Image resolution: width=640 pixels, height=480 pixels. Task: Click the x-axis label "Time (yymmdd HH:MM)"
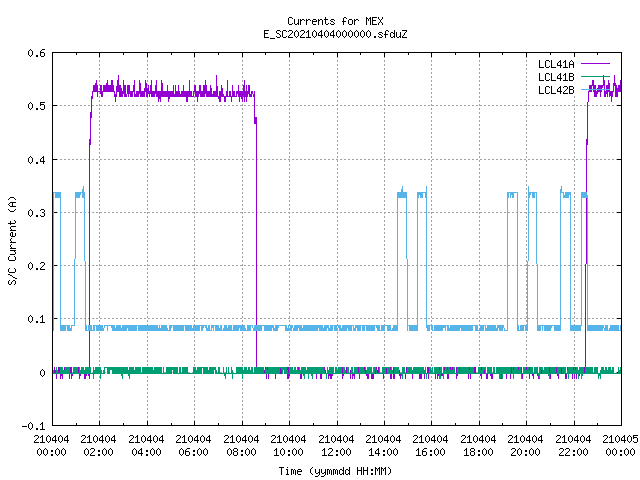point(335,471)
